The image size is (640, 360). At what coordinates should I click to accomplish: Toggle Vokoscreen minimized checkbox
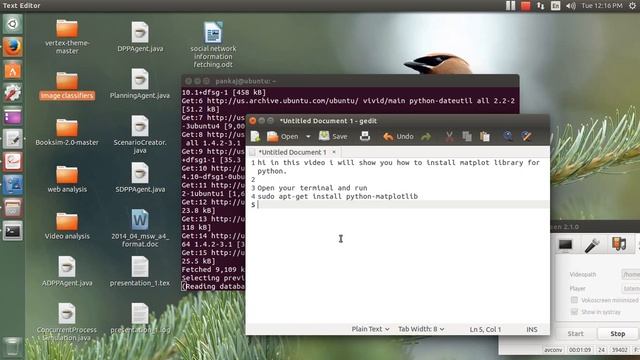click(574, 300)
